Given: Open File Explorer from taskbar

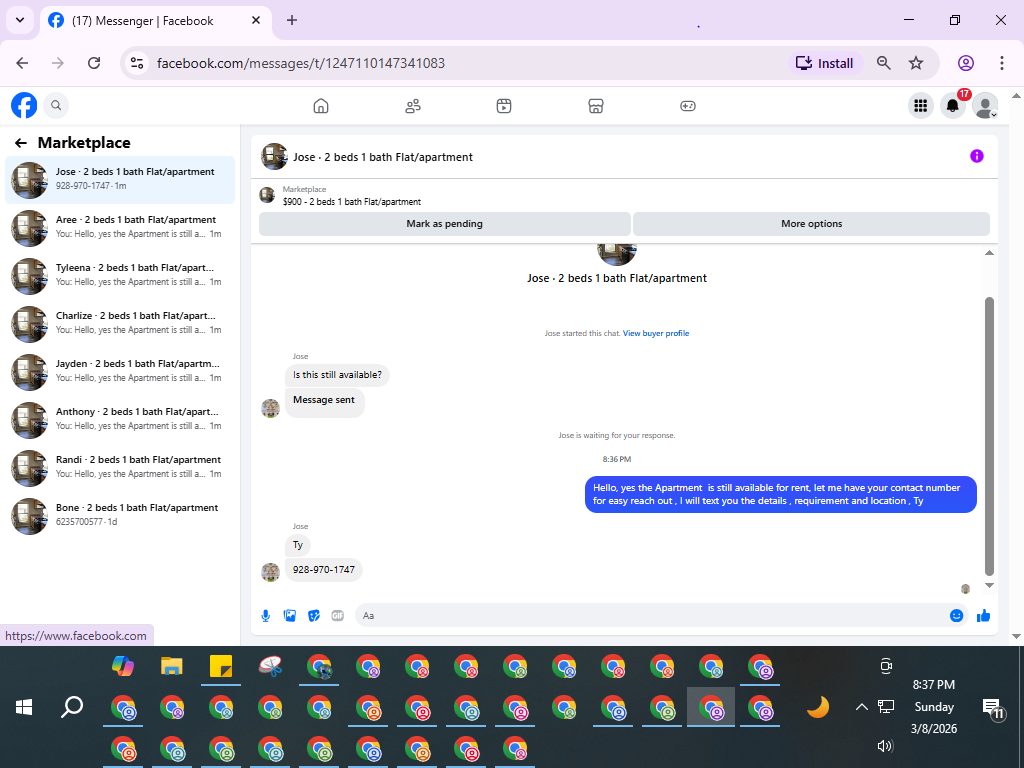Looking at the screenshot, I should (172, 666).
